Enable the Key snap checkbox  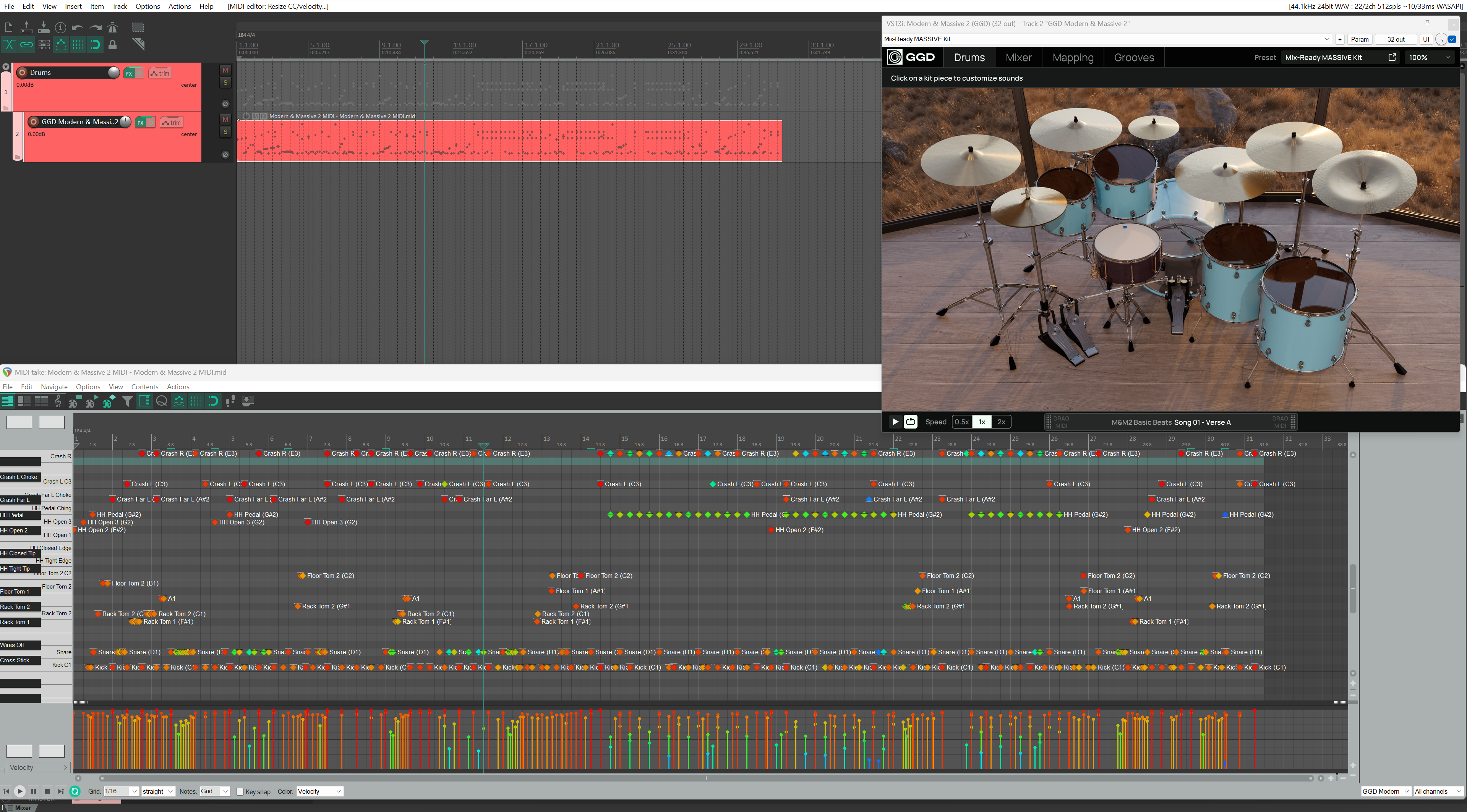point(240,791)
